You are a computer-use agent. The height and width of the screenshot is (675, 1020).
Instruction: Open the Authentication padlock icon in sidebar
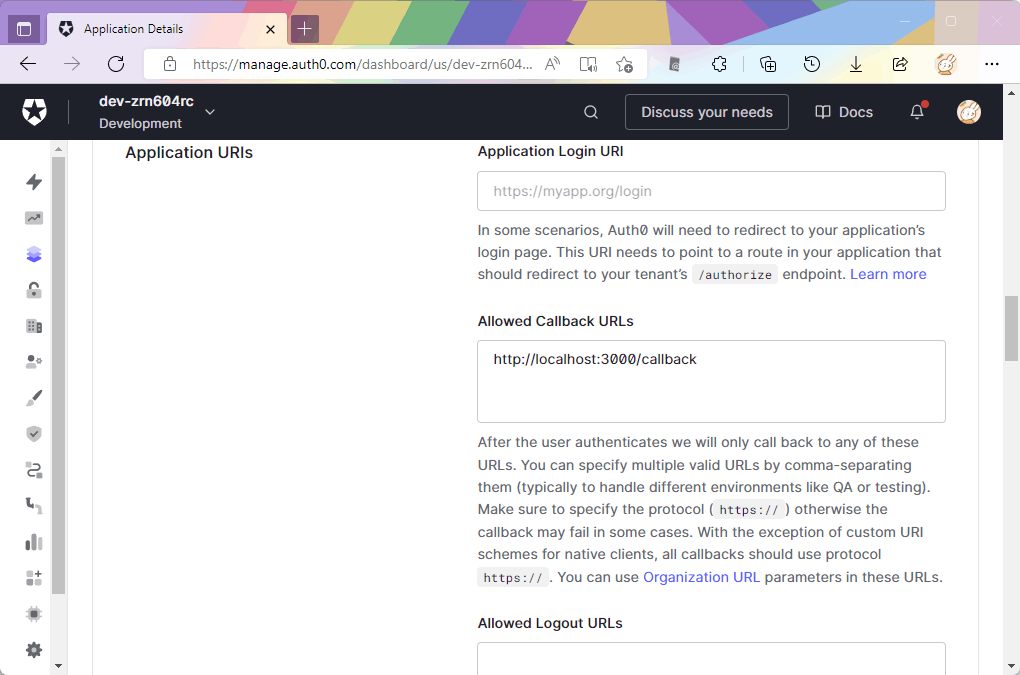point(34,290)
